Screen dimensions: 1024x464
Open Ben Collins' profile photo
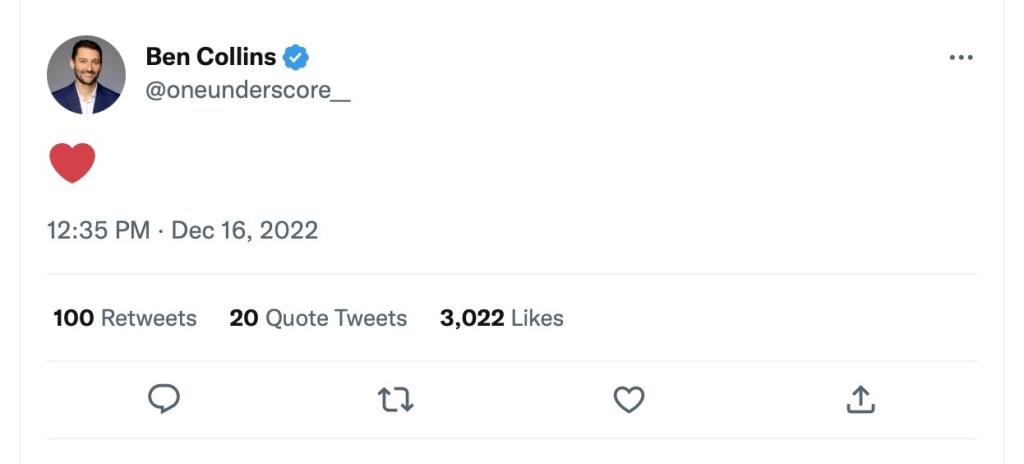86,75
